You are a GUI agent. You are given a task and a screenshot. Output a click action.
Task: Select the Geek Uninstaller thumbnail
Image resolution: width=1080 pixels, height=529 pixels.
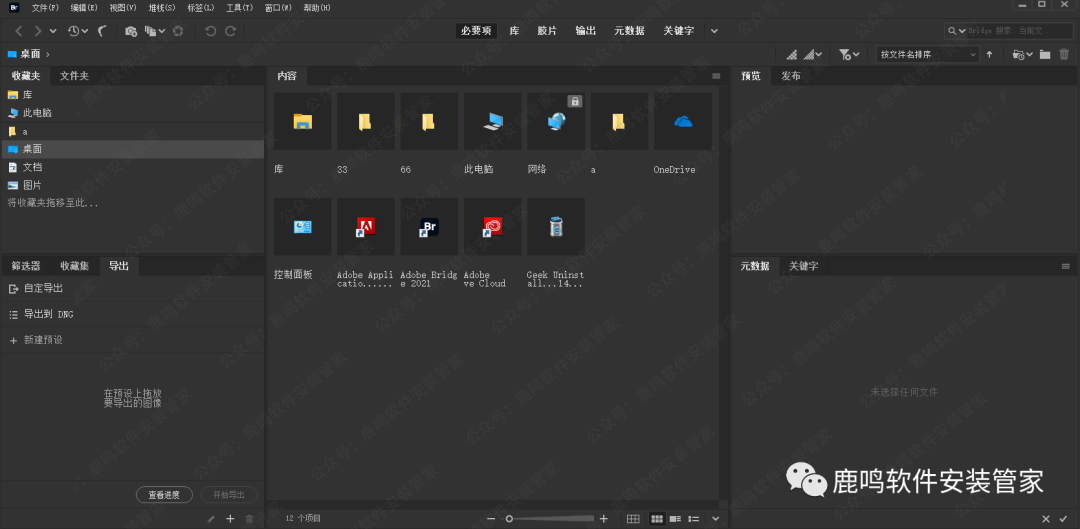(556, 227)
